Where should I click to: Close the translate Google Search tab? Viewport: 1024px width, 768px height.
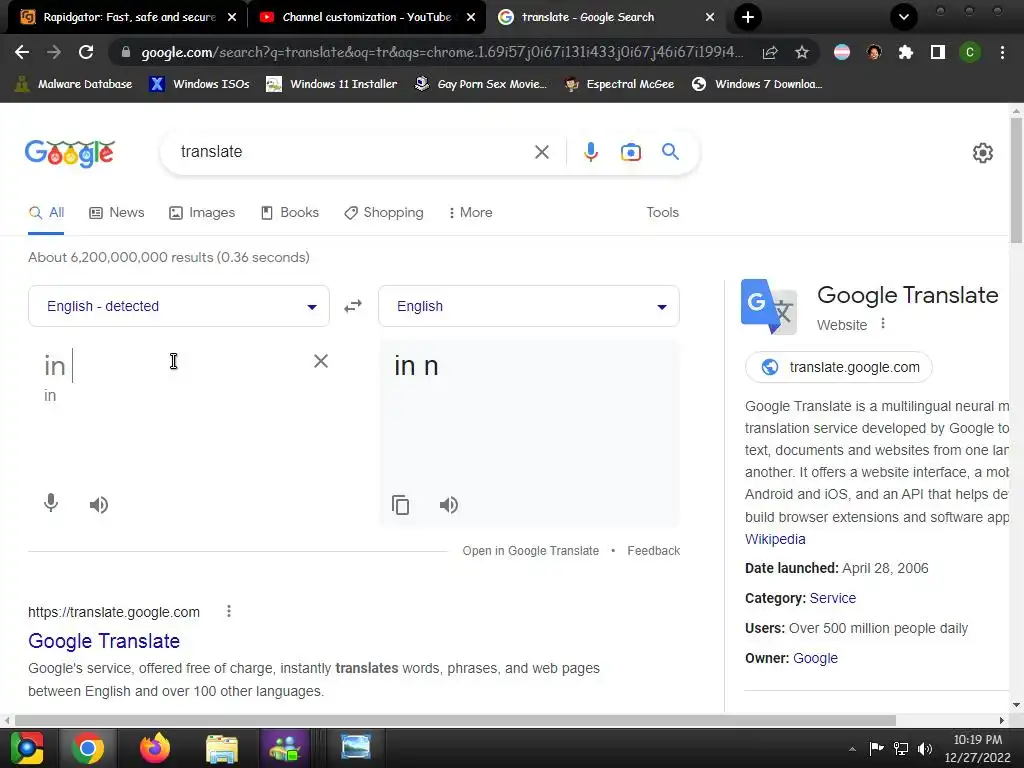(x=710, y=17)
